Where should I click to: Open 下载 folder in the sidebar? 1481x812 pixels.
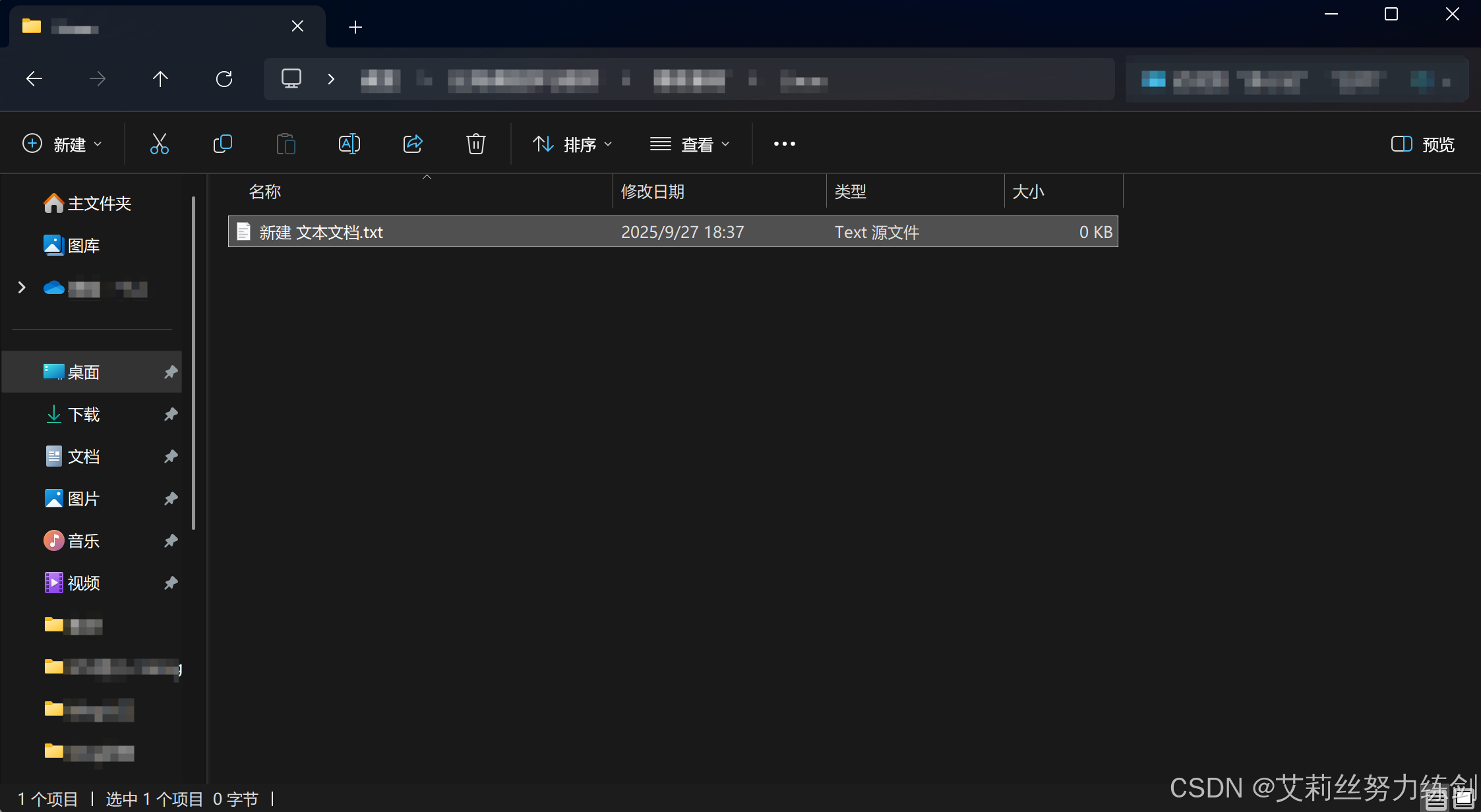coord(84,414)
